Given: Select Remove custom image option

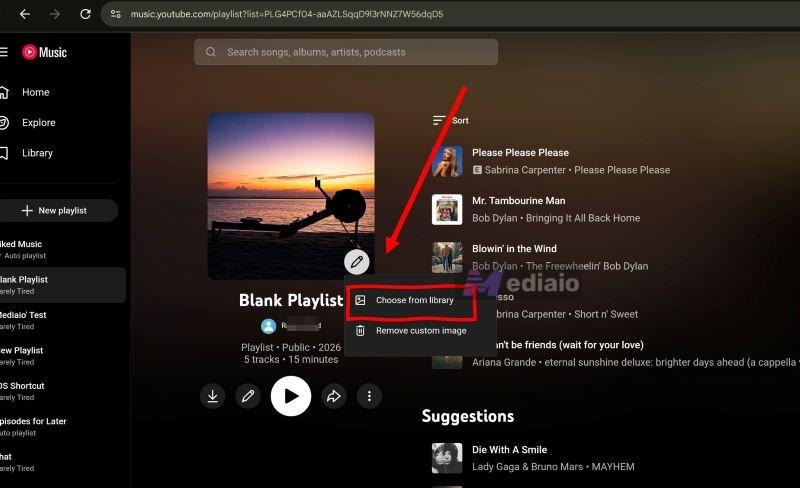Looking at the screenshot, I should click(421, 331).
